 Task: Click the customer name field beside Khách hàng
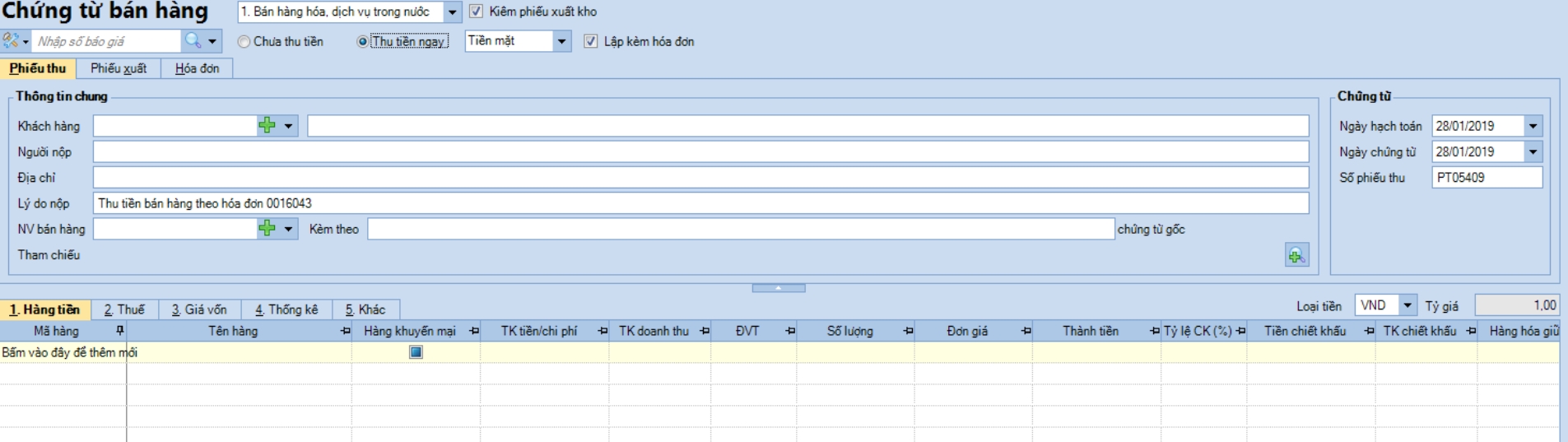808,126
